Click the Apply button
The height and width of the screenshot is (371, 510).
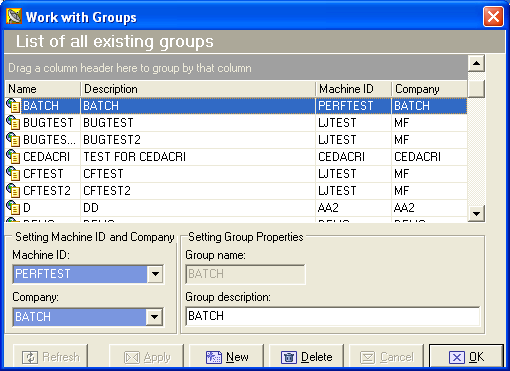pos(146,357)
